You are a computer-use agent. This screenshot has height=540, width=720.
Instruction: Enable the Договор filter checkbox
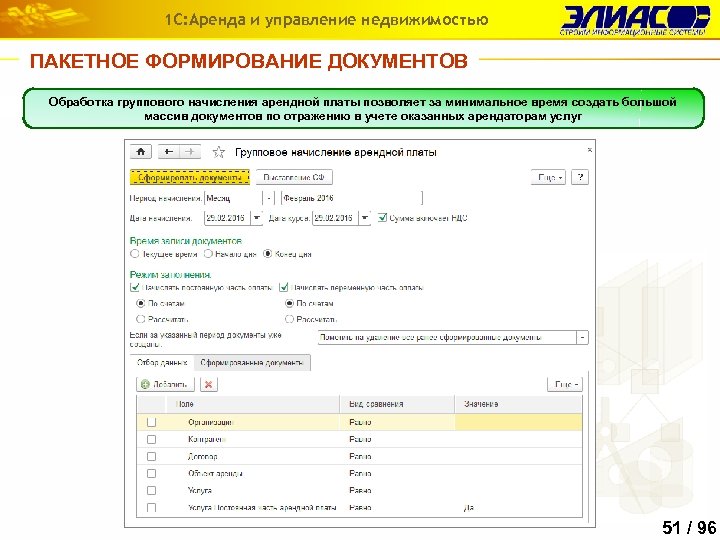coord(151,456)
